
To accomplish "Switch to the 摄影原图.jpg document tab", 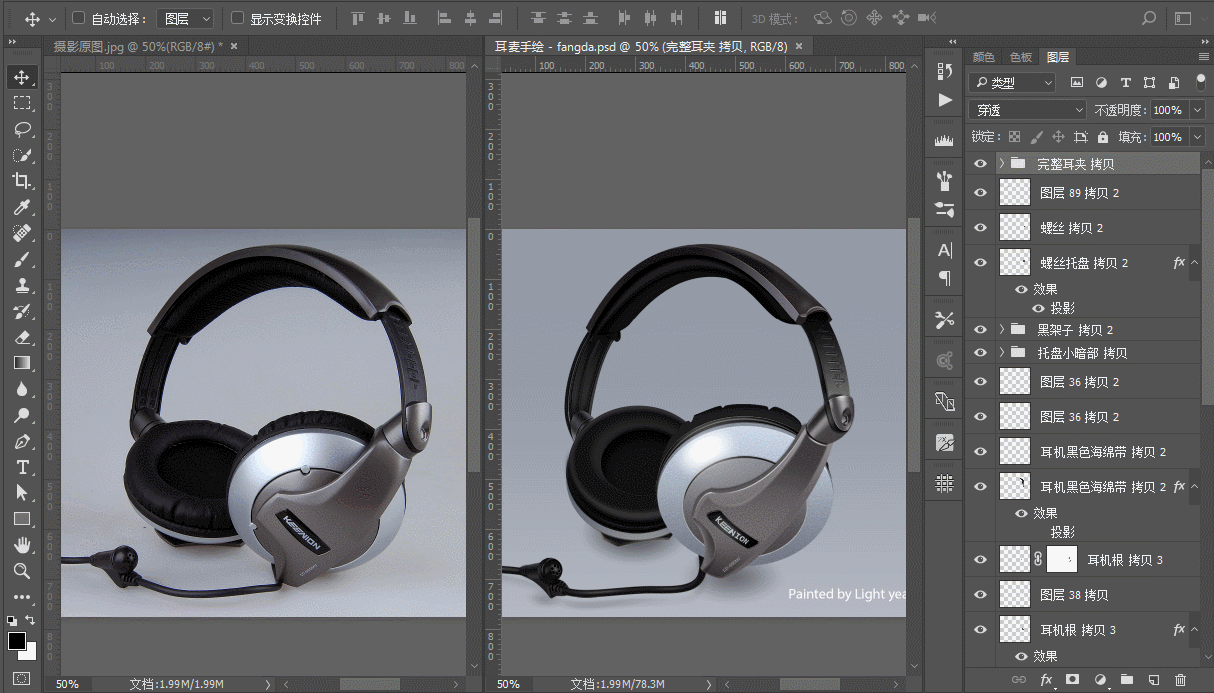I will 137,46.
